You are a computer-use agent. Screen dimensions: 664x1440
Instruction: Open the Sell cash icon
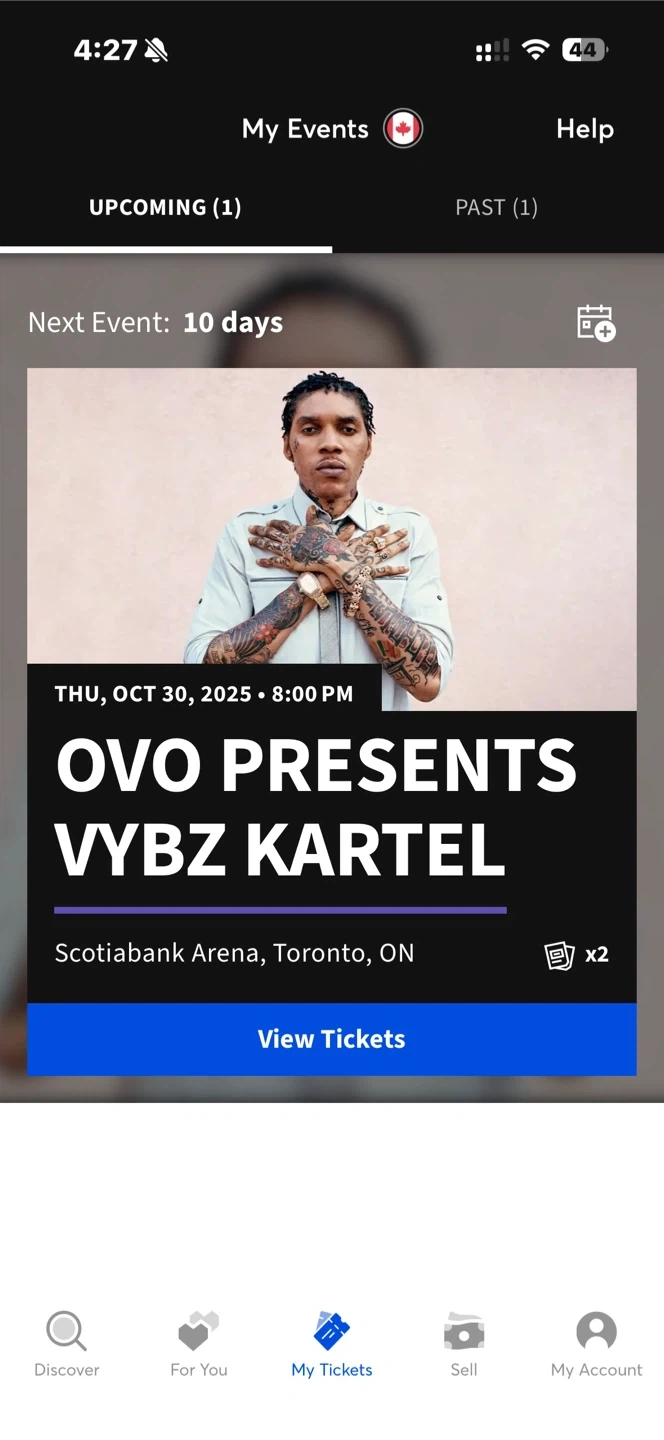coord(464,1331)
